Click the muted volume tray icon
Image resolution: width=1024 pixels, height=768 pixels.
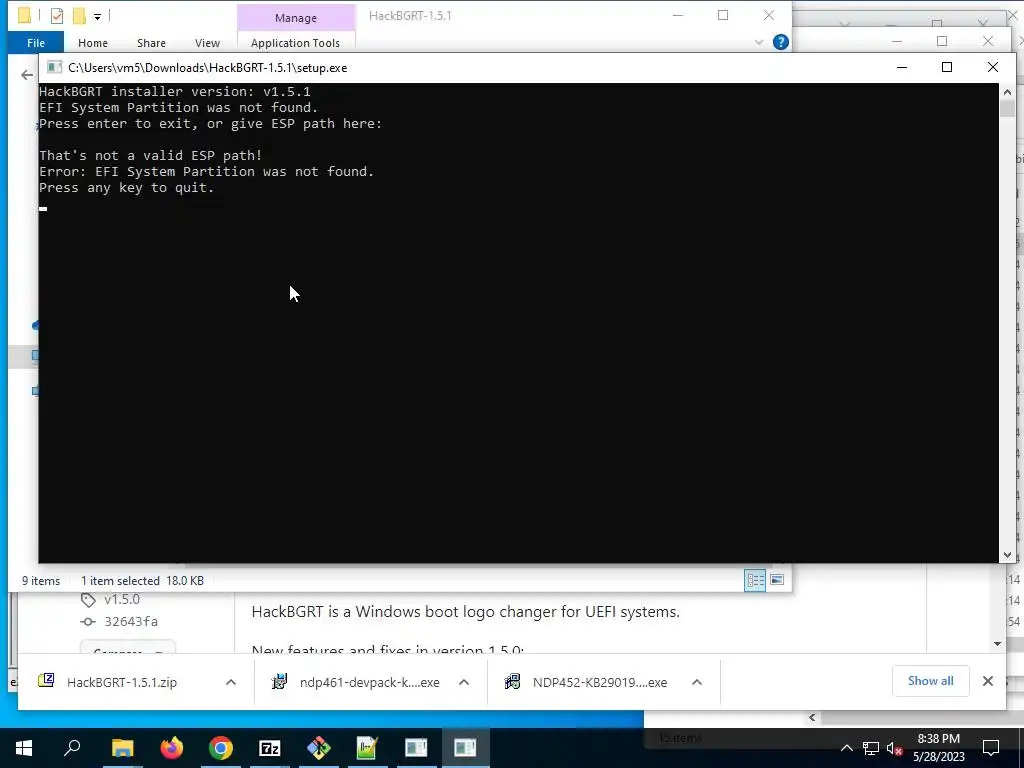894,748
